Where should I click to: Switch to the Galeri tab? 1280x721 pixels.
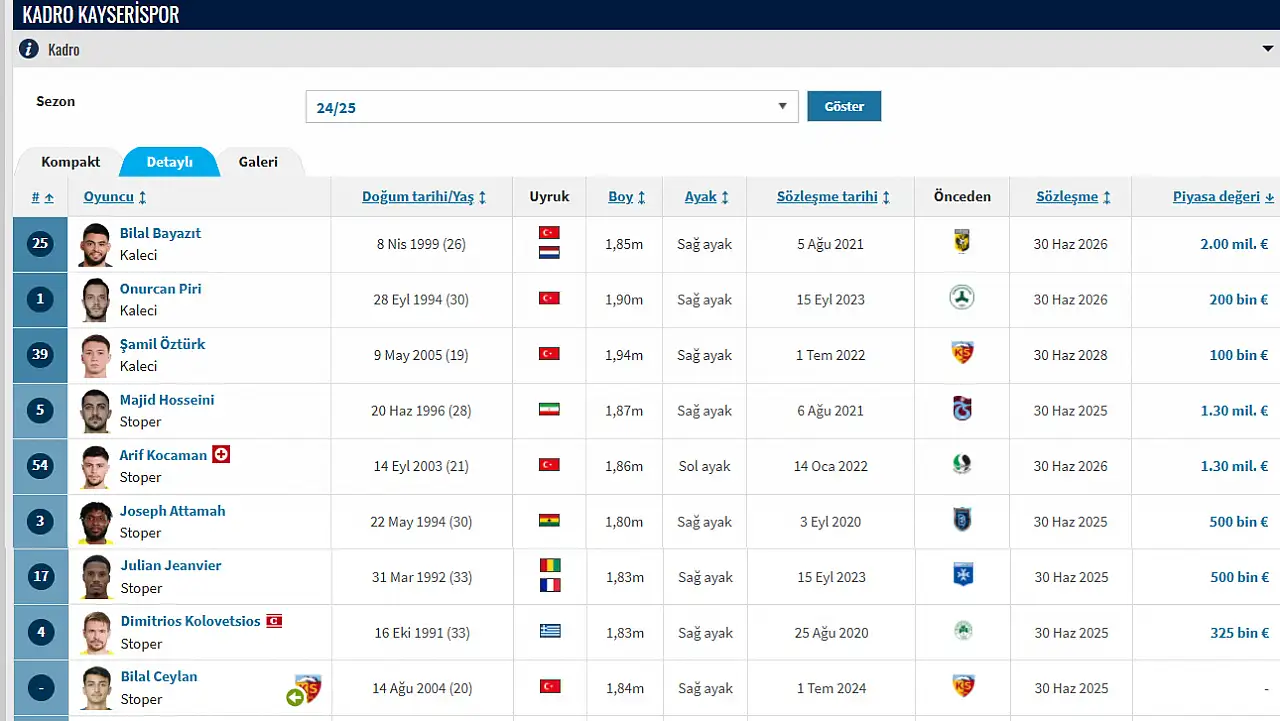point(257,162)
